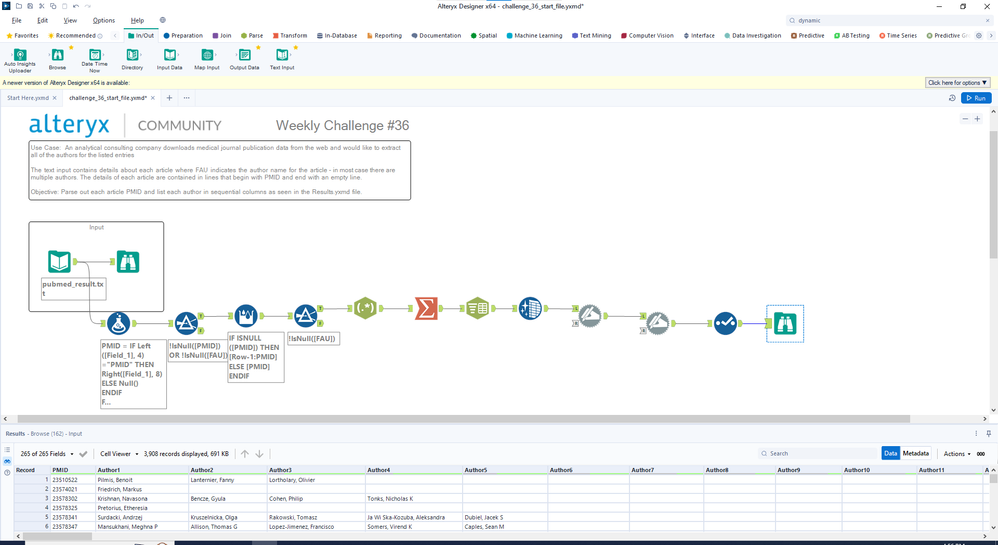Select the final Browse node on canvas
This screenshot has height=545, width=998.
(x=785, y=323)
